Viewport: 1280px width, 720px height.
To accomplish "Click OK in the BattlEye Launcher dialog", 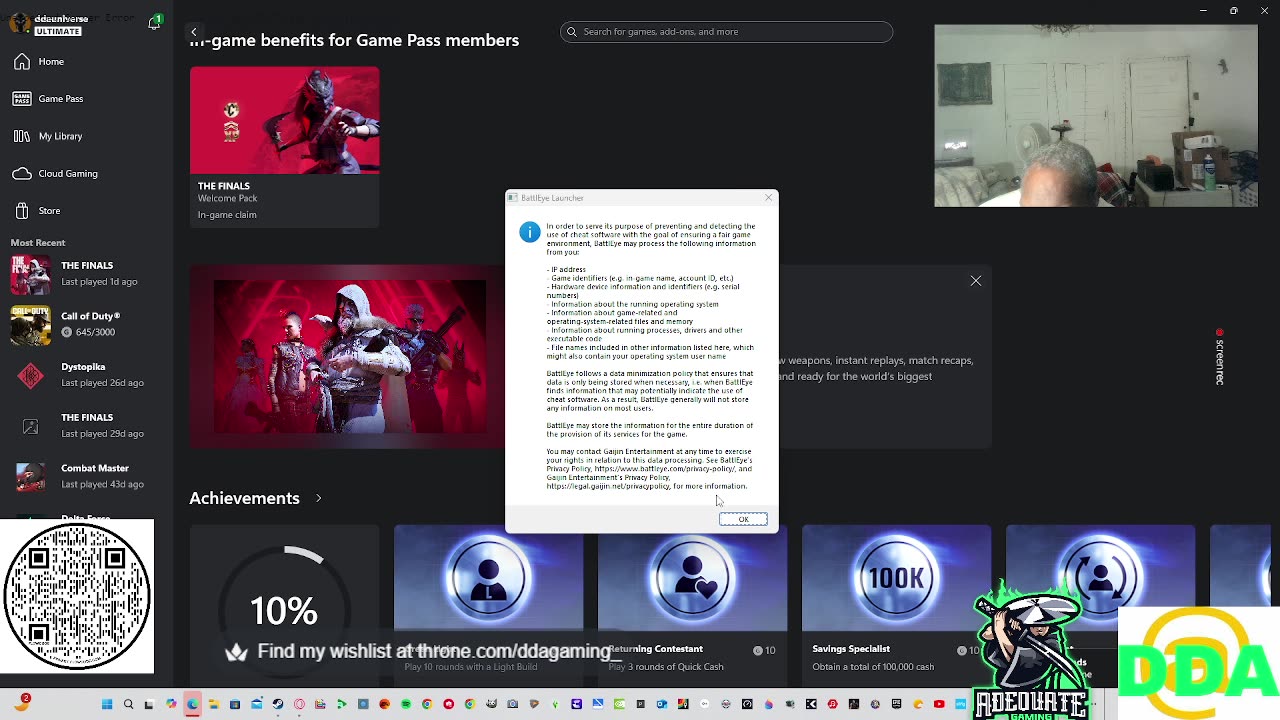I will coord(743,519).
